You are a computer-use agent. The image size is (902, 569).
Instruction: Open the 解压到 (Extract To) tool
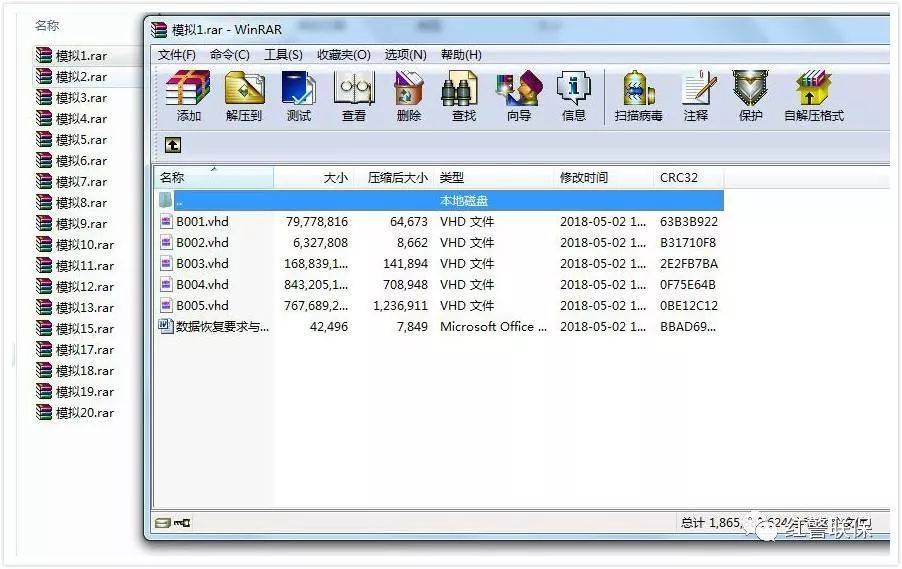point(244,96)
